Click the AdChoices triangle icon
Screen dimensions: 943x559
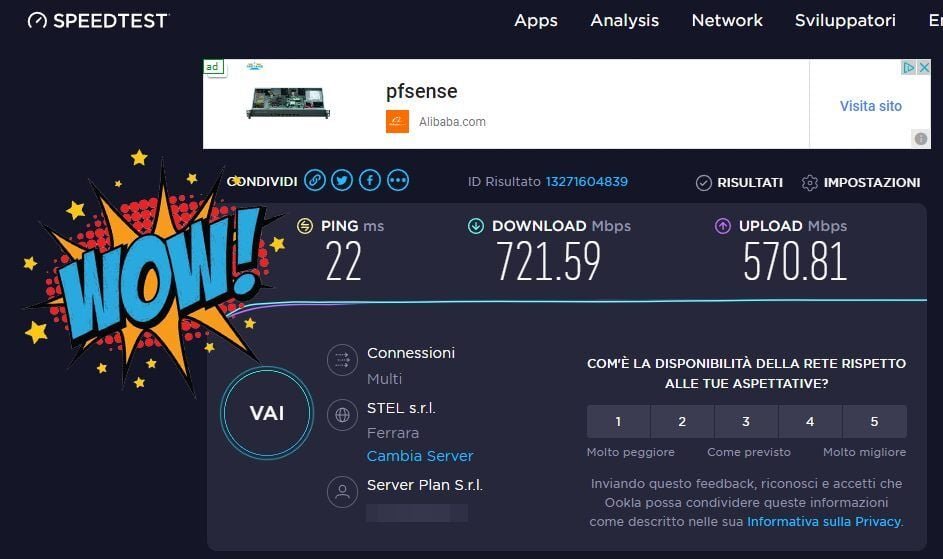909,67
